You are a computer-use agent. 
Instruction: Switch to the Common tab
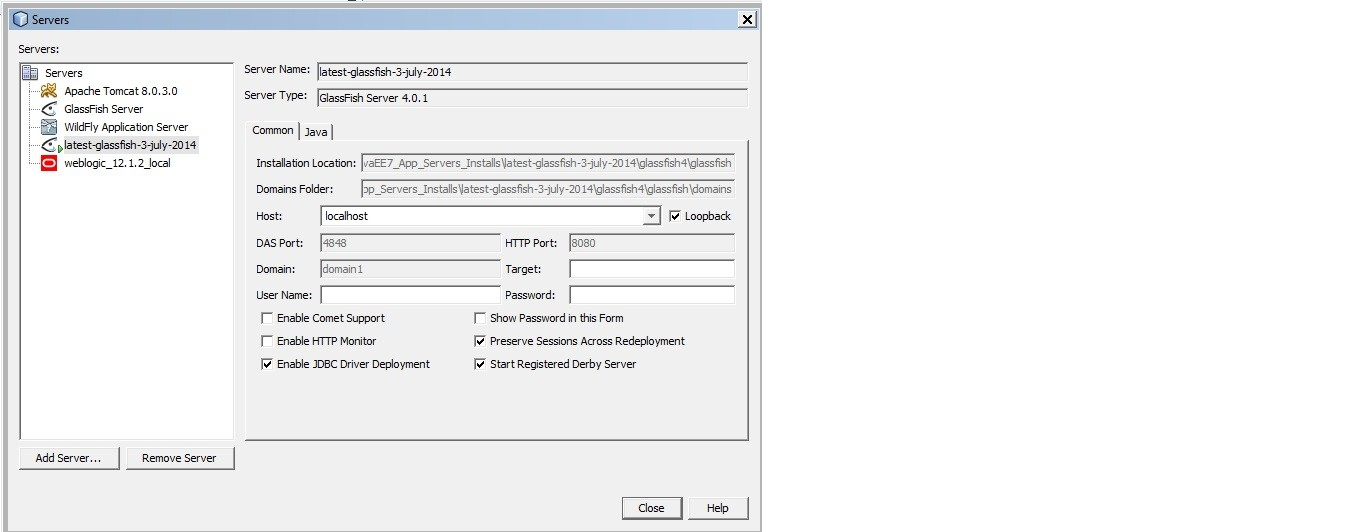tap(273, 130)
